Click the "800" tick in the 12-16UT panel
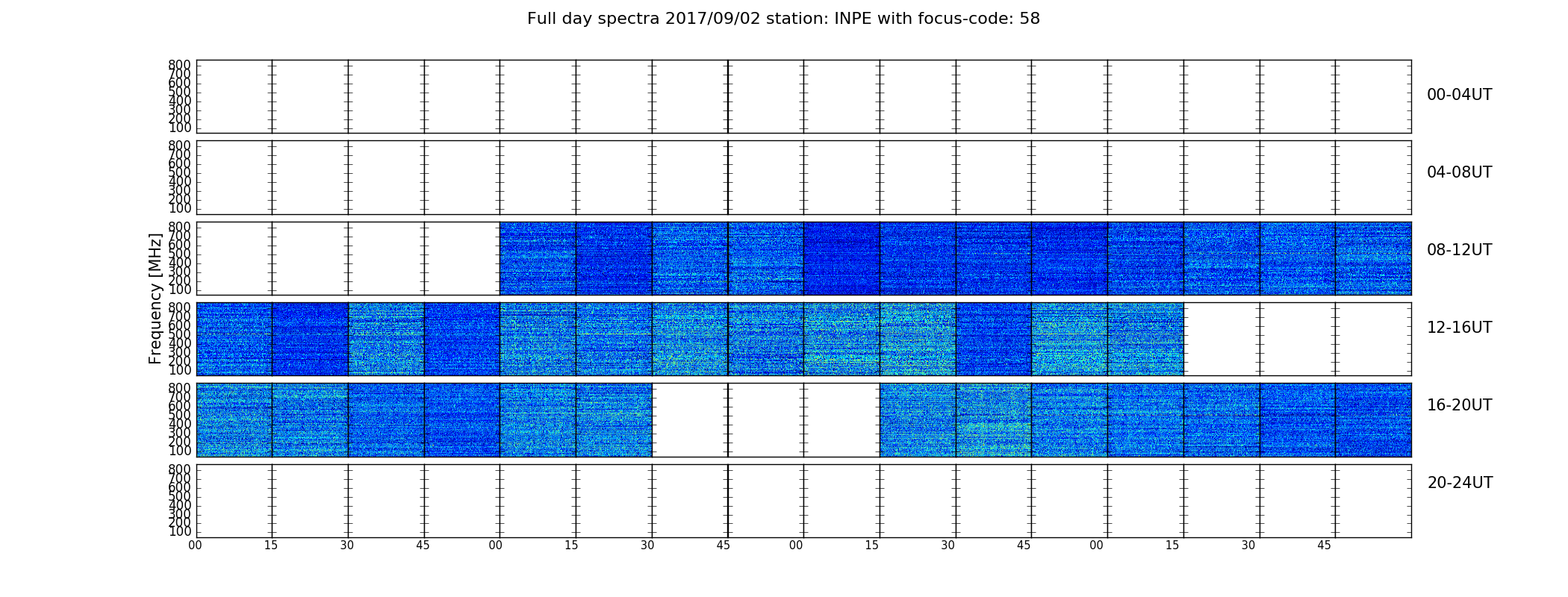The height and width of the screenshot is (597, 1568). click(180, 307)
